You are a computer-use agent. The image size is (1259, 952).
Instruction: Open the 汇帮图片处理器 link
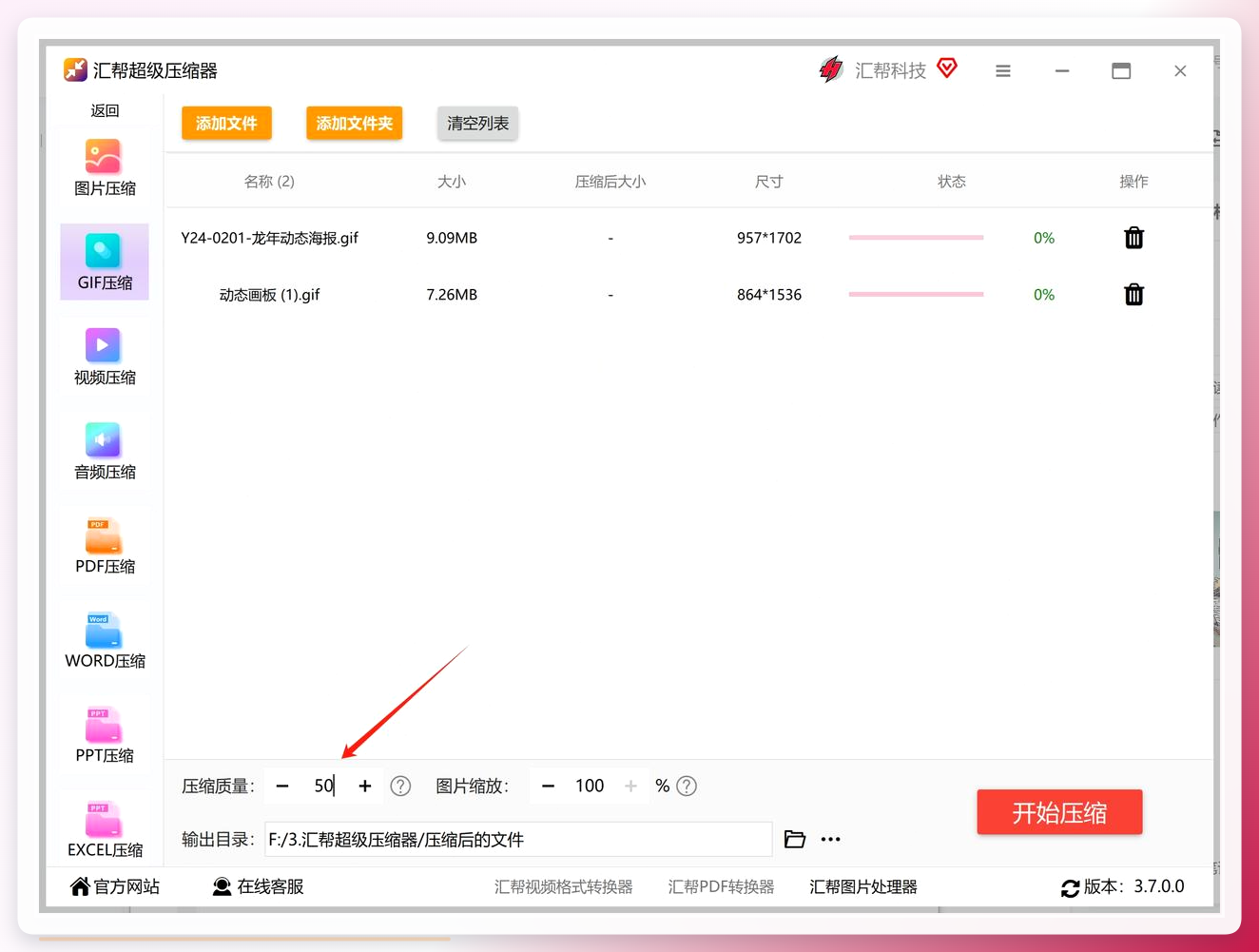click(863, 886)
